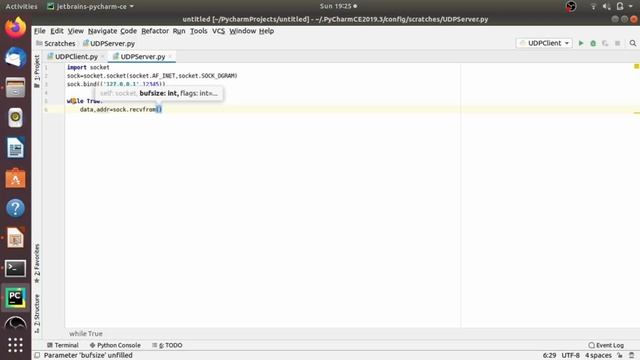
Task: Run with coverage icon in the toolbar
Action: (x=605, y=43)
